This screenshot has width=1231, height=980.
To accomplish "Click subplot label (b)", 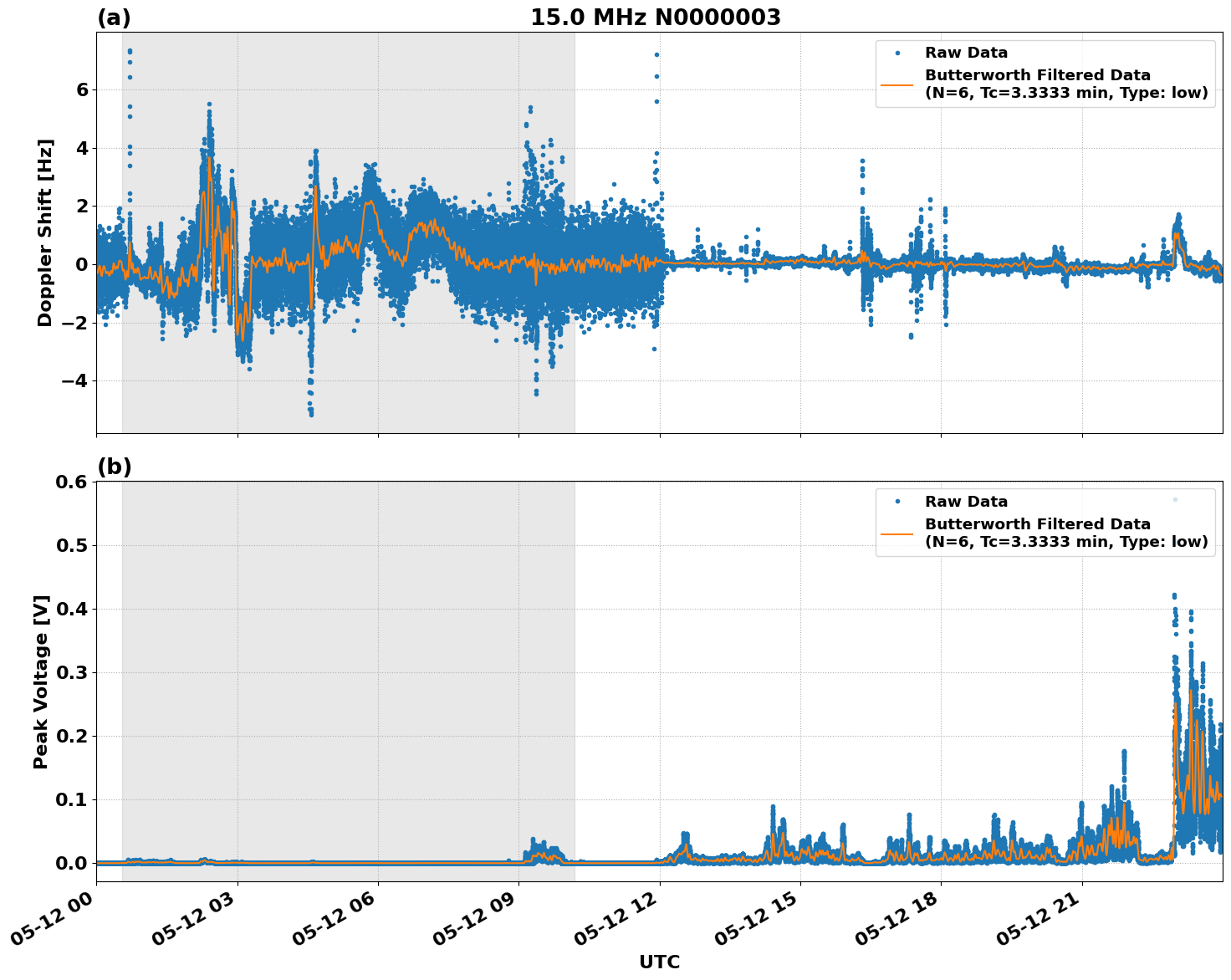I will click(x=115, y=466).
